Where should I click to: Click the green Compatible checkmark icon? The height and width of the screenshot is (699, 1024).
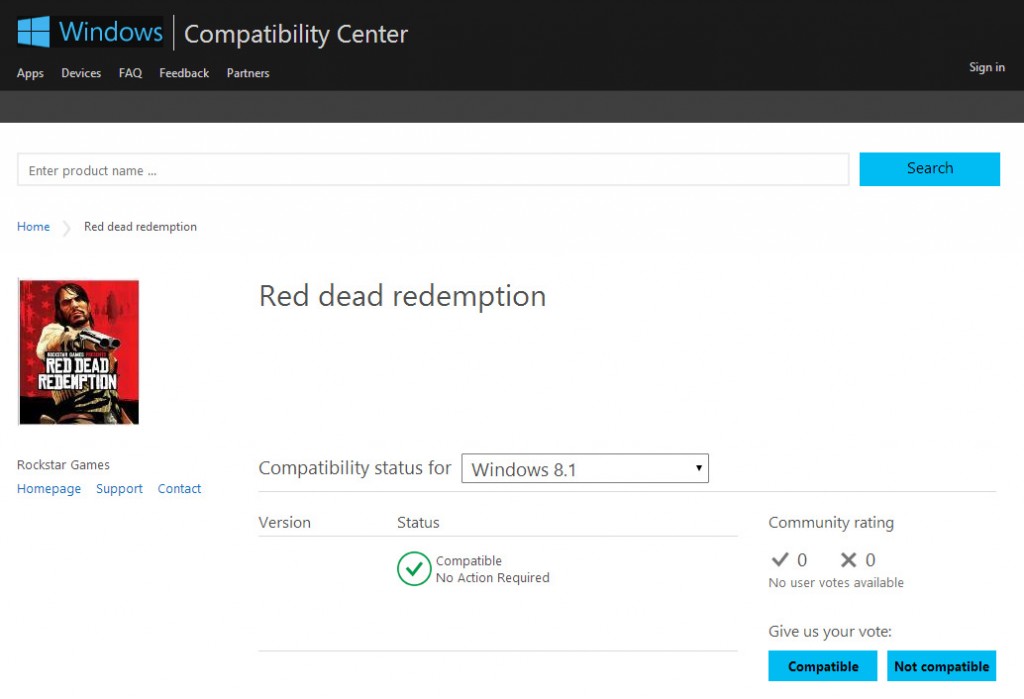tap(414, 568)
